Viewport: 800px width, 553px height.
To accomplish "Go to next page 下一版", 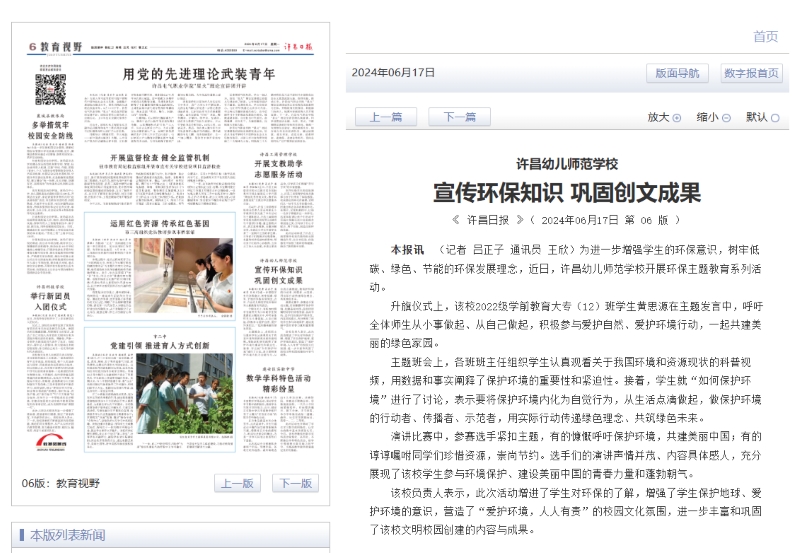I will point(295,484).
